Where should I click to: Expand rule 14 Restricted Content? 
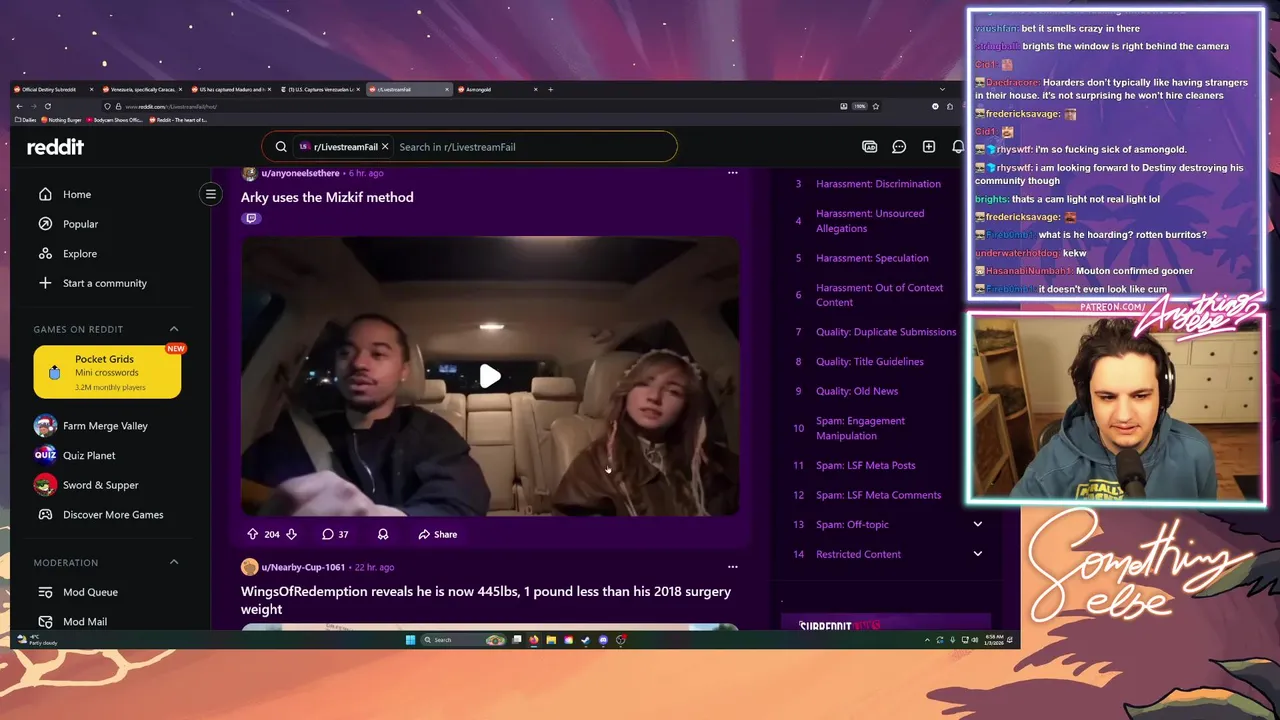coord(978,554)
